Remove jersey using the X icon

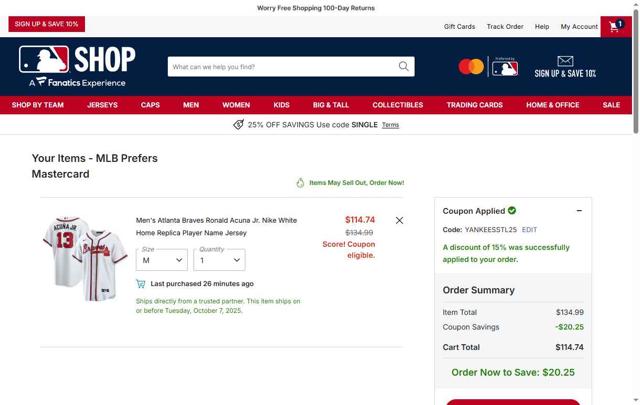(x=399, y=220)
